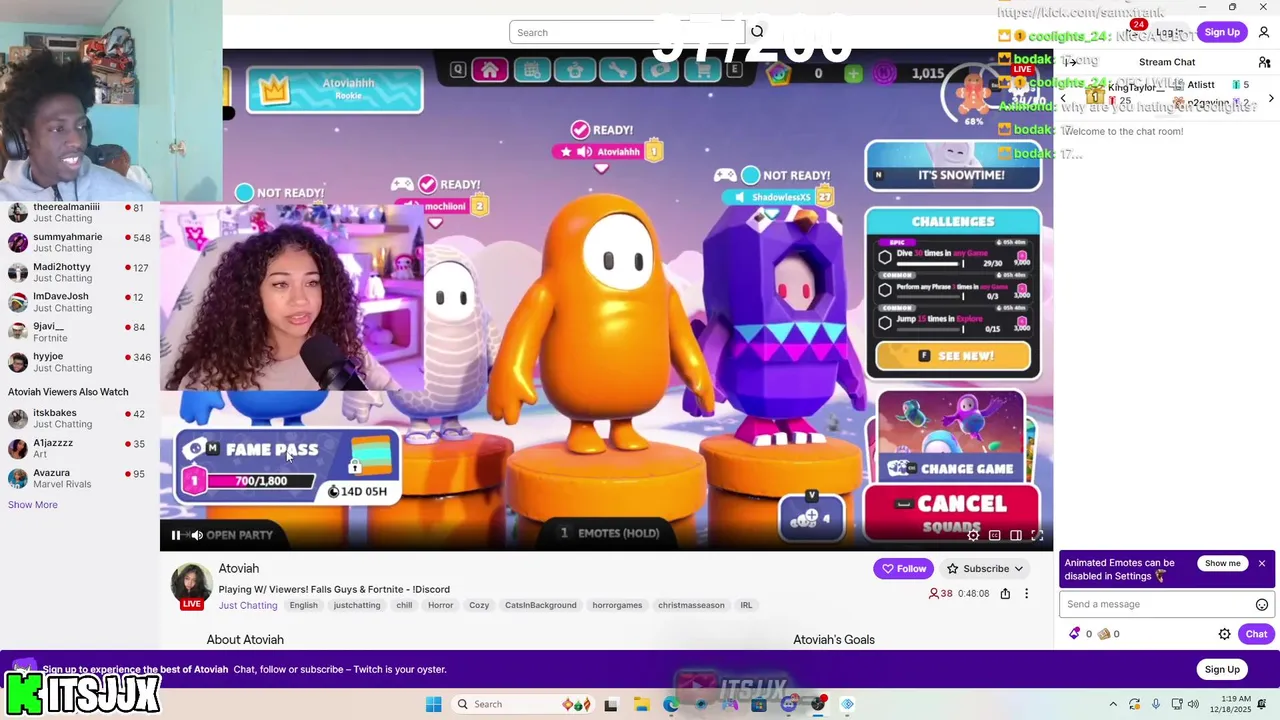Image resolution: width=1280 pixels, height=720 pixels.
Task: Open the chat community users icon
Action: click(x=1264, y=62)
